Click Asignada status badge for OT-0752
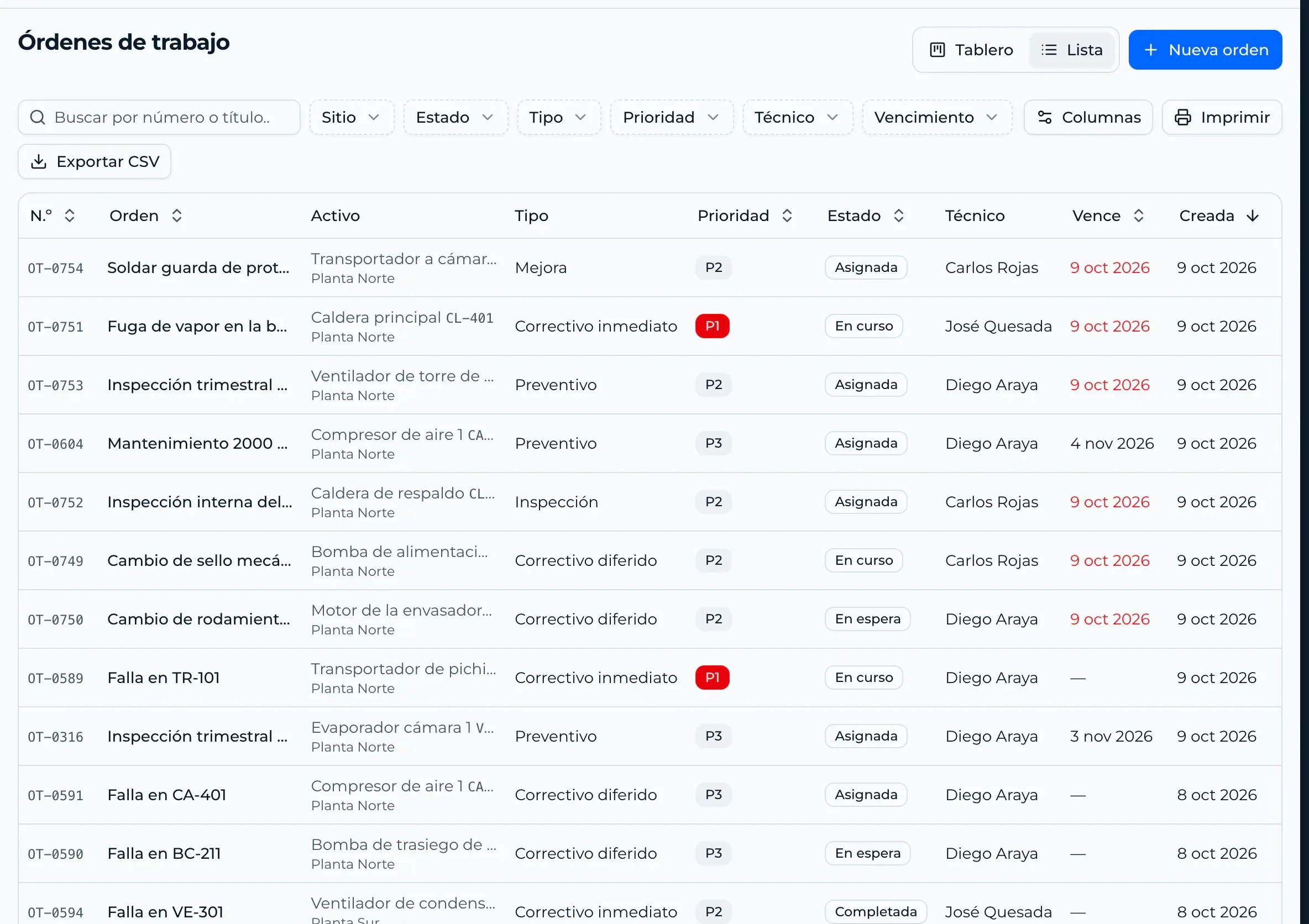 click(866, 502)
